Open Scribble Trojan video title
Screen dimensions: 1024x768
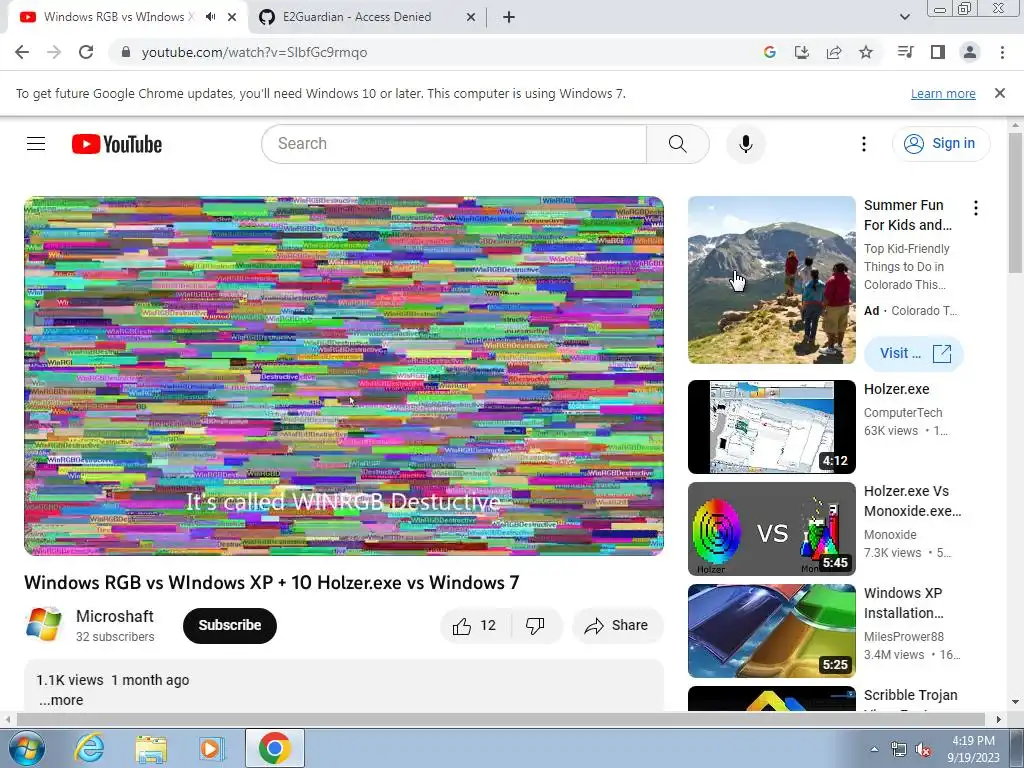(910, 696)
